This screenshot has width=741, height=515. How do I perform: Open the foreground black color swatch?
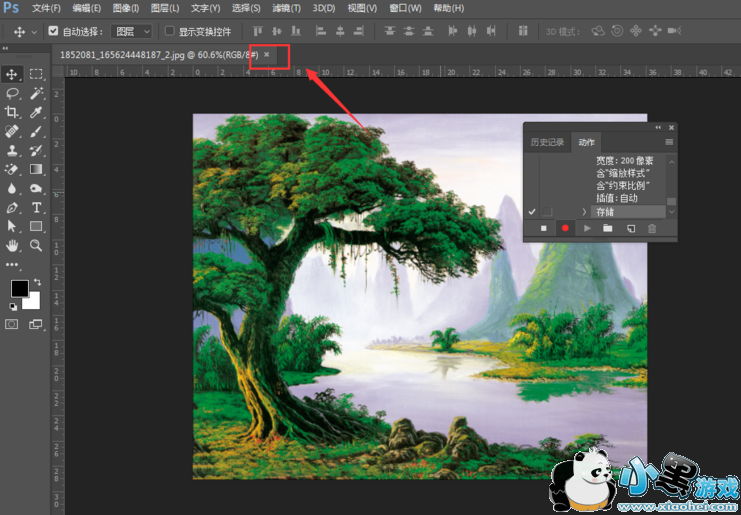[x=19, y=288]
